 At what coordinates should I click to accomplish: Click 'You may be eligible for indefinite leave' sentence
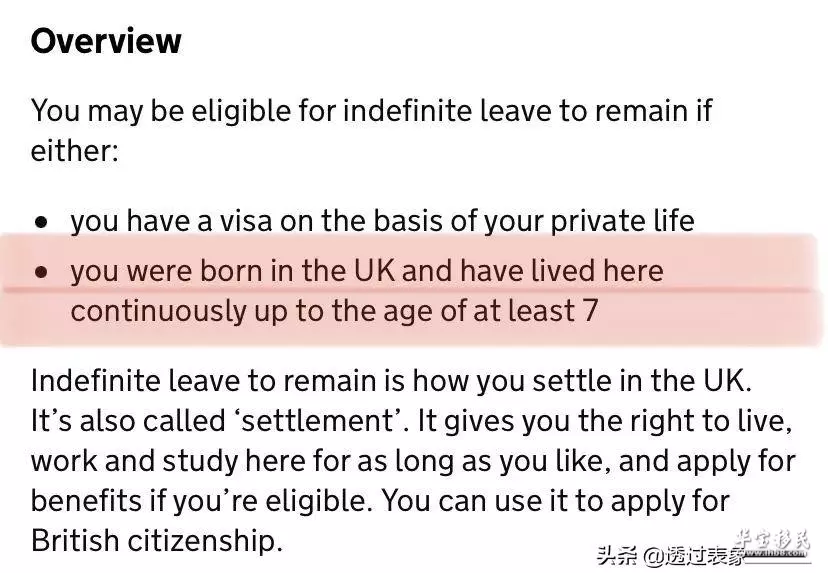tap(371, 111)
